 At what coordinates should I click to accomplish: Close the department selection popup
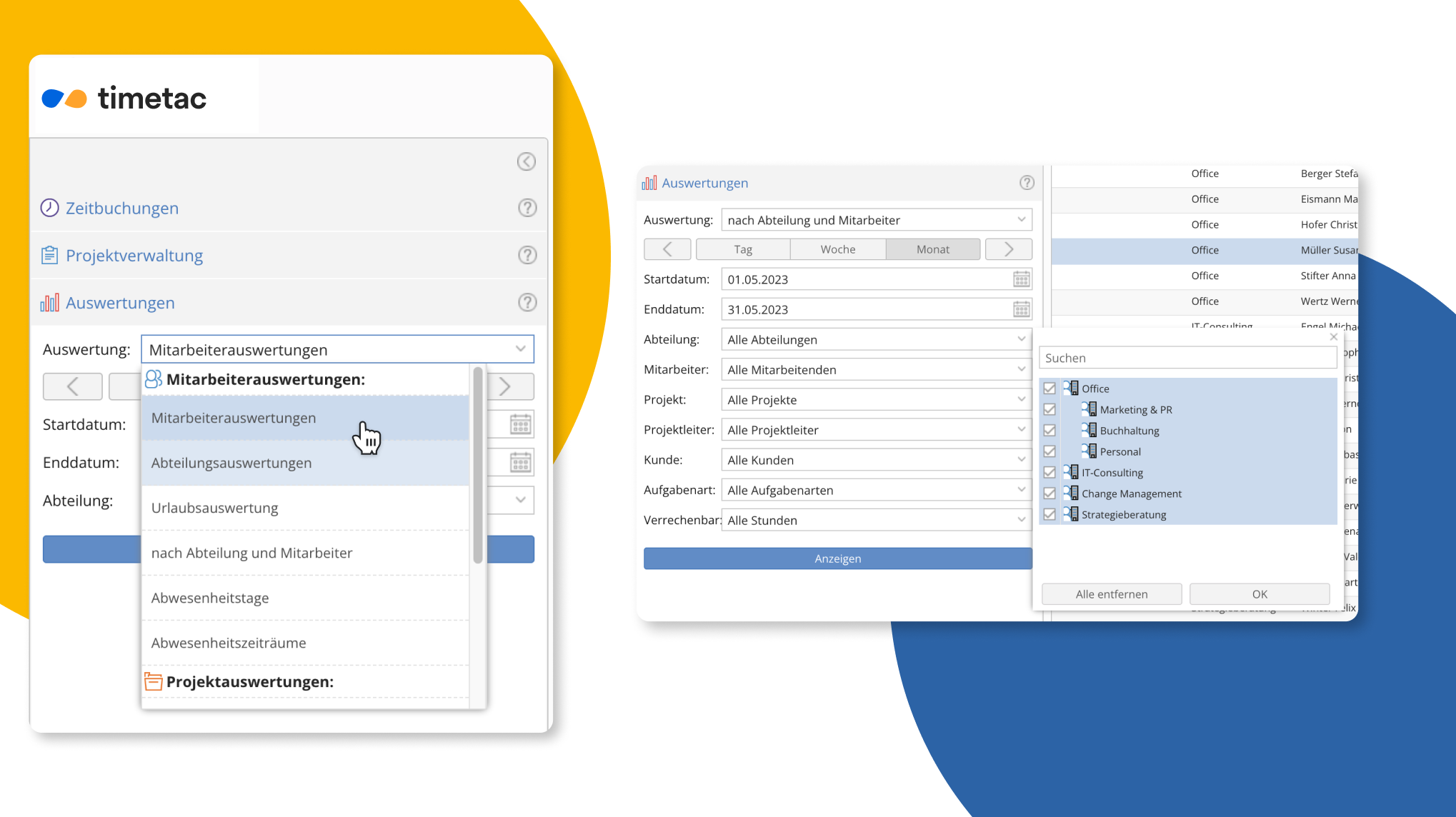coord(1333,337)
